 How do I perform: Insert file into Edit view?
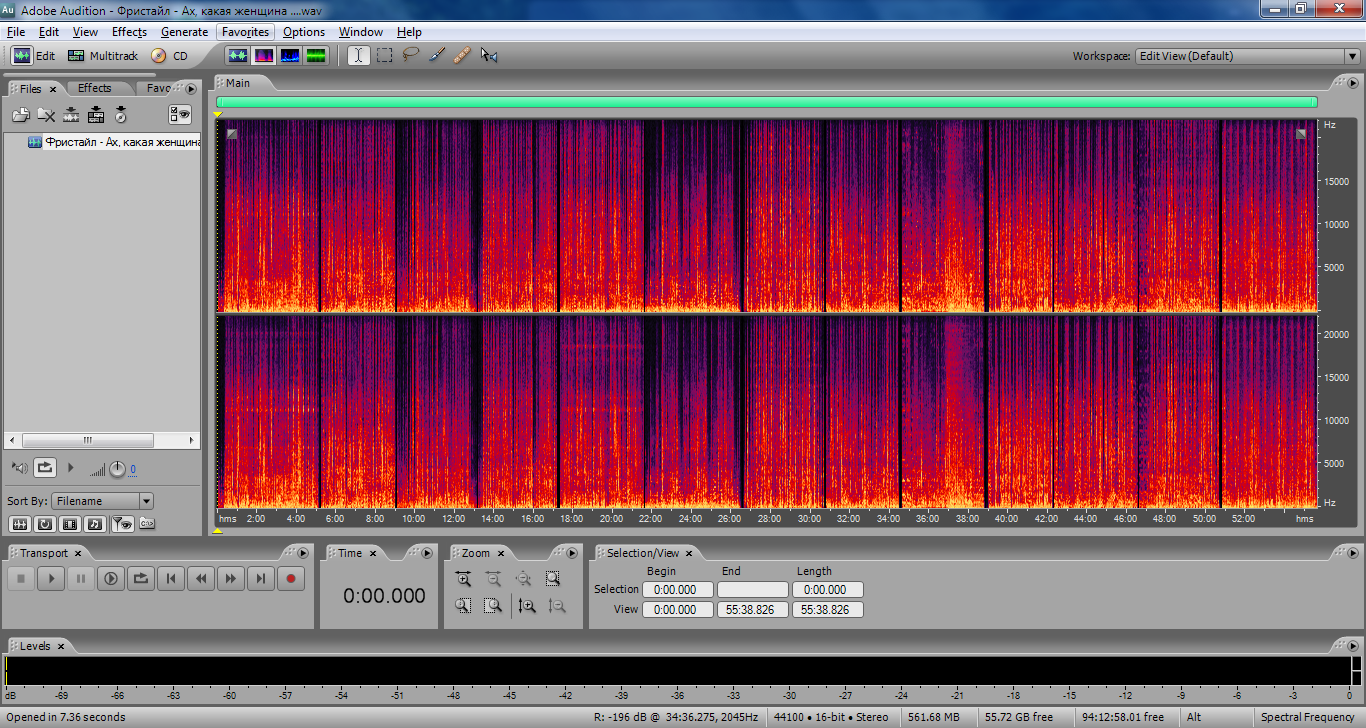pos(71,115)
